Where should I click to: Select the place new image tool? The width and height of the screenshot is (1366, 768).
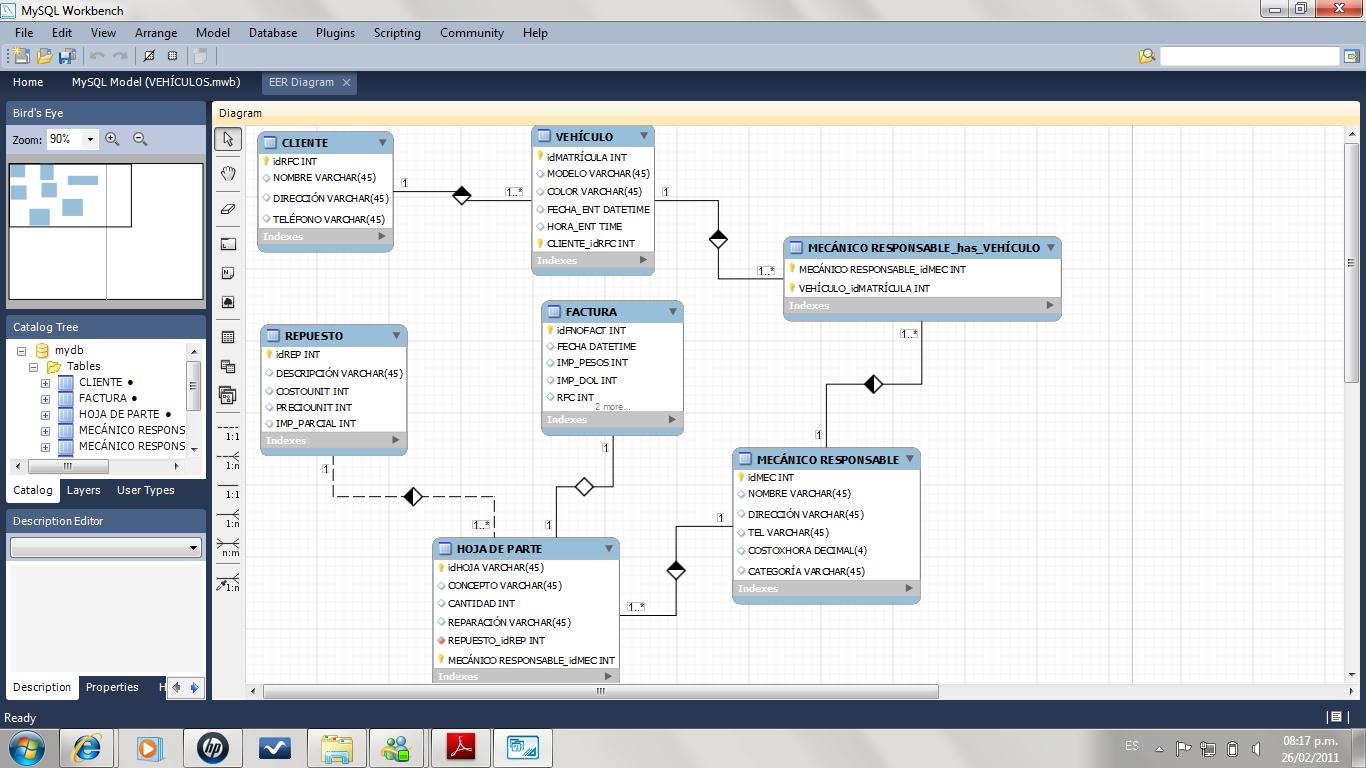pos(228,302)
